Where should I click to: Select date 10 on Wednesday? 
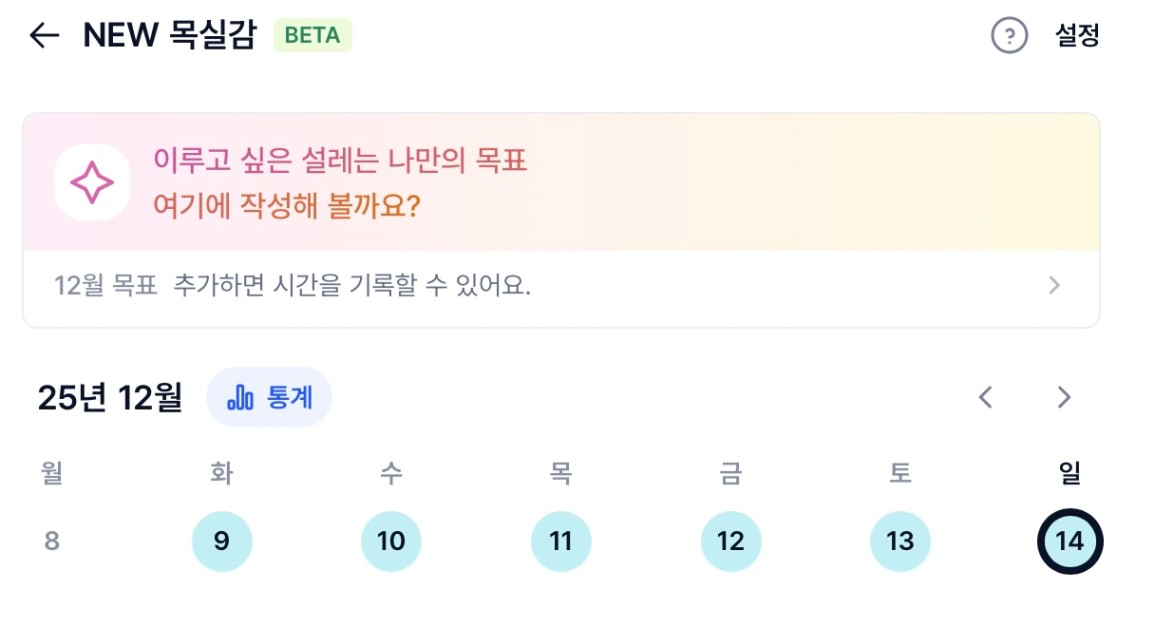pyautogui.click(x=391, y=542)
